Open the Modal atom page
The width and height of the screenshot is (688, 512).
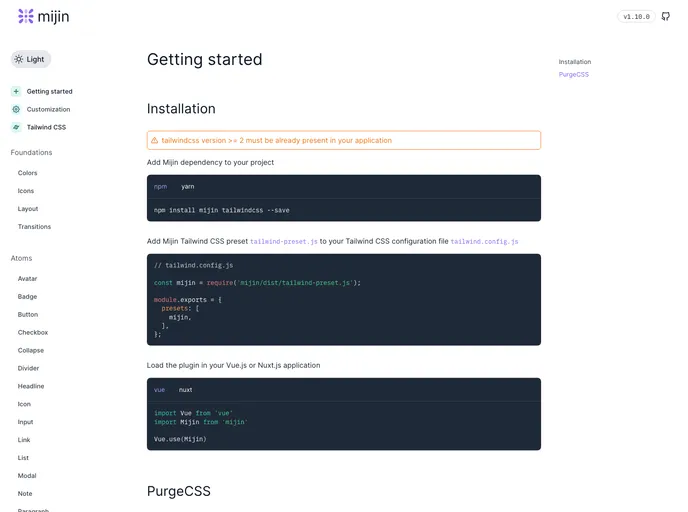(27, 476)
